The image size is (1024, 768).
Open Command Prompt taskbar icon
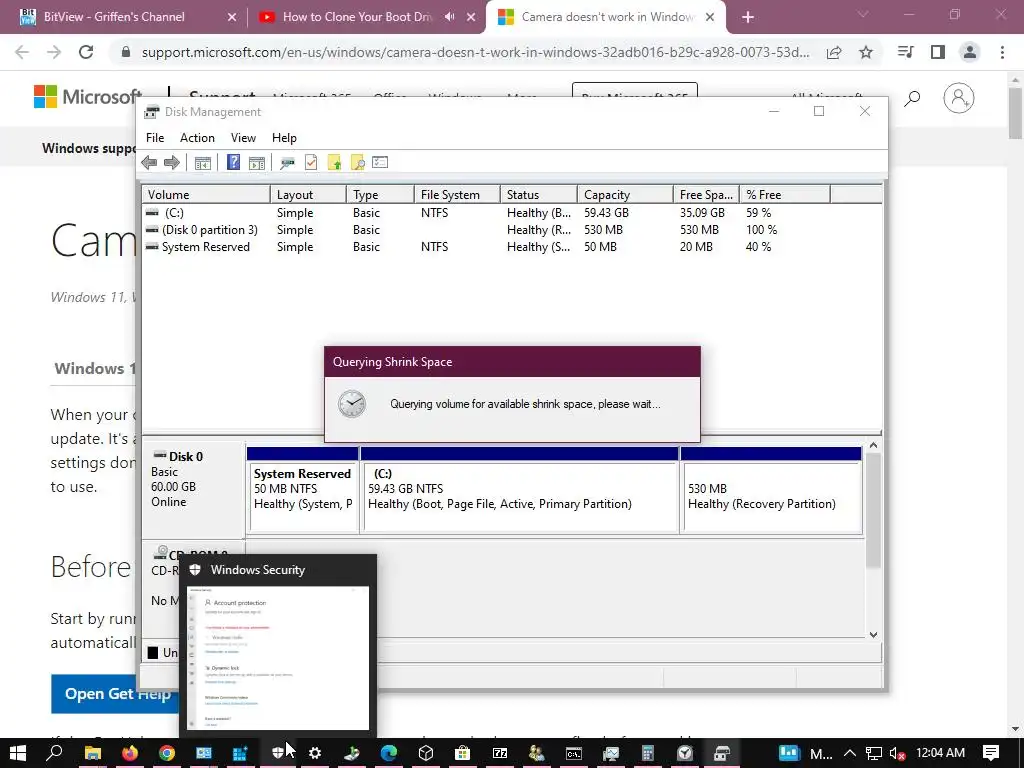pyautogui.click(x=573, y=753)
